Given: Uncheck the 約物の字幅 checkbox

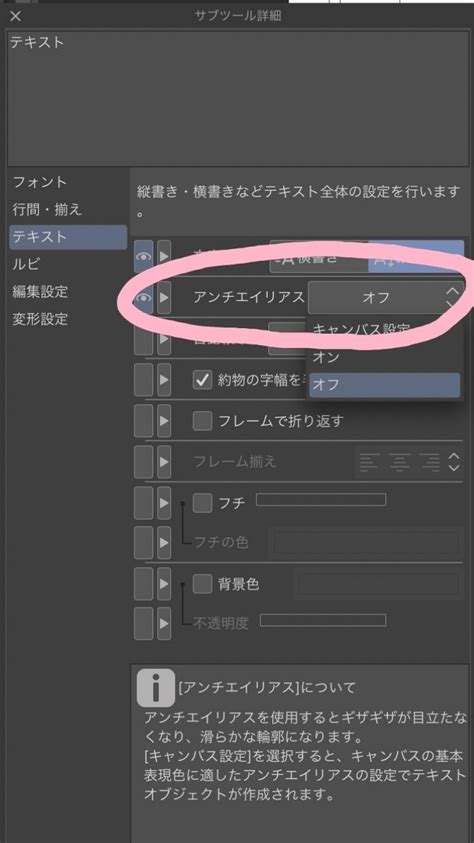Looking at the screenshot, I should (203, 381).
